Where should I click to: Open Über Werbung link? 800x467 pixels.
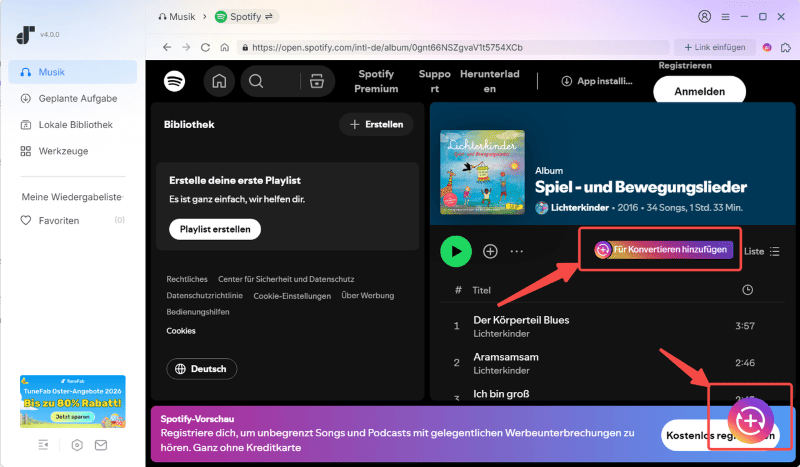point(367,296)
